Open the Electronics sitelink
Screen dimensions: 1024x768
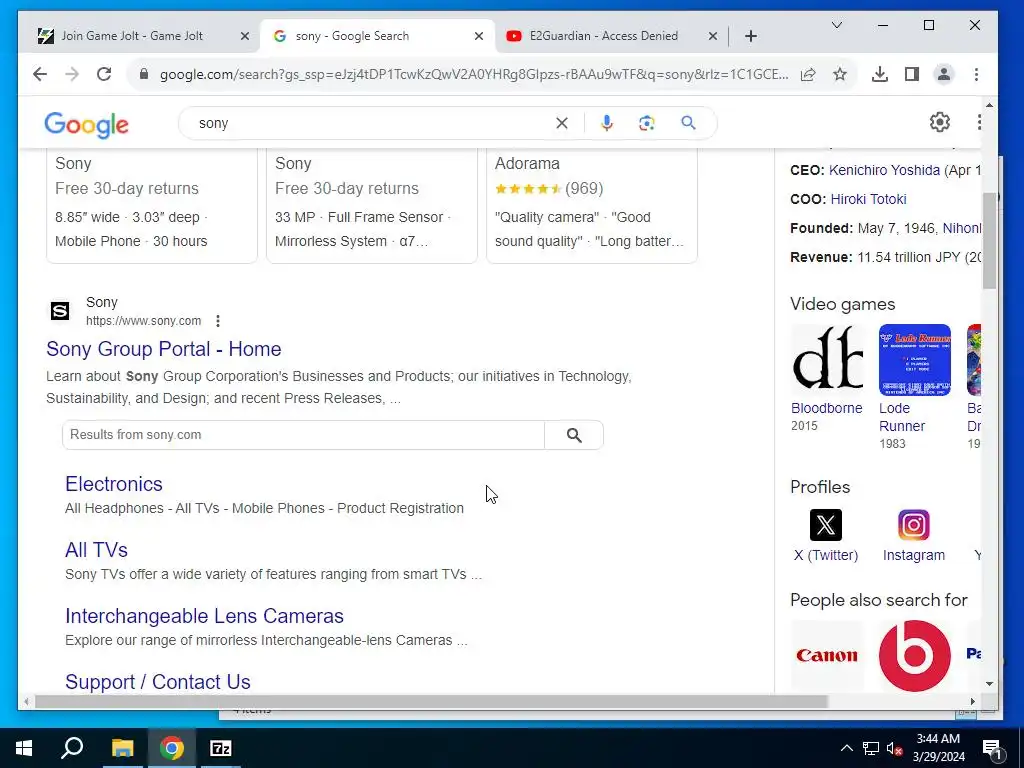pyautogui.click(x=114, y=484)
